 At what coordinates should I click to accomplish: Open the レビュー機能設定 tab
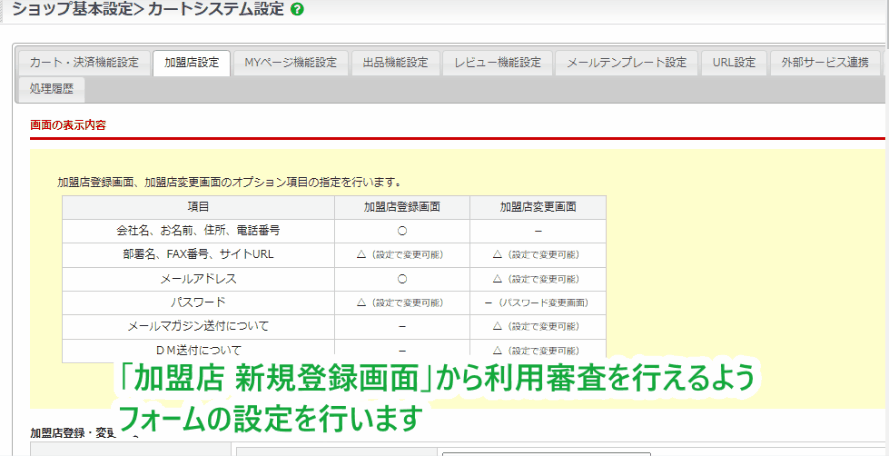point(497,62)
